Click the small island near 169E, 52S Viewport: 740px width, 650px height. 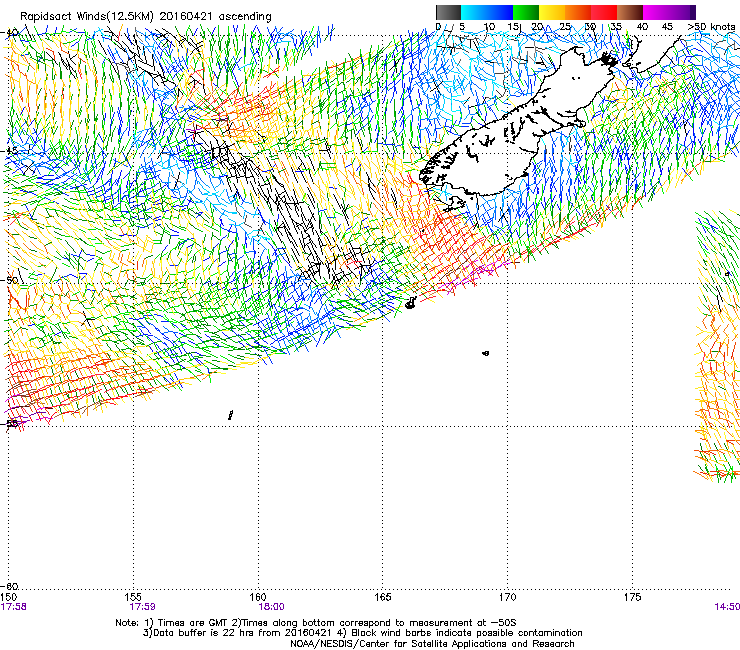pyautogui.click(x=486, y=353)
